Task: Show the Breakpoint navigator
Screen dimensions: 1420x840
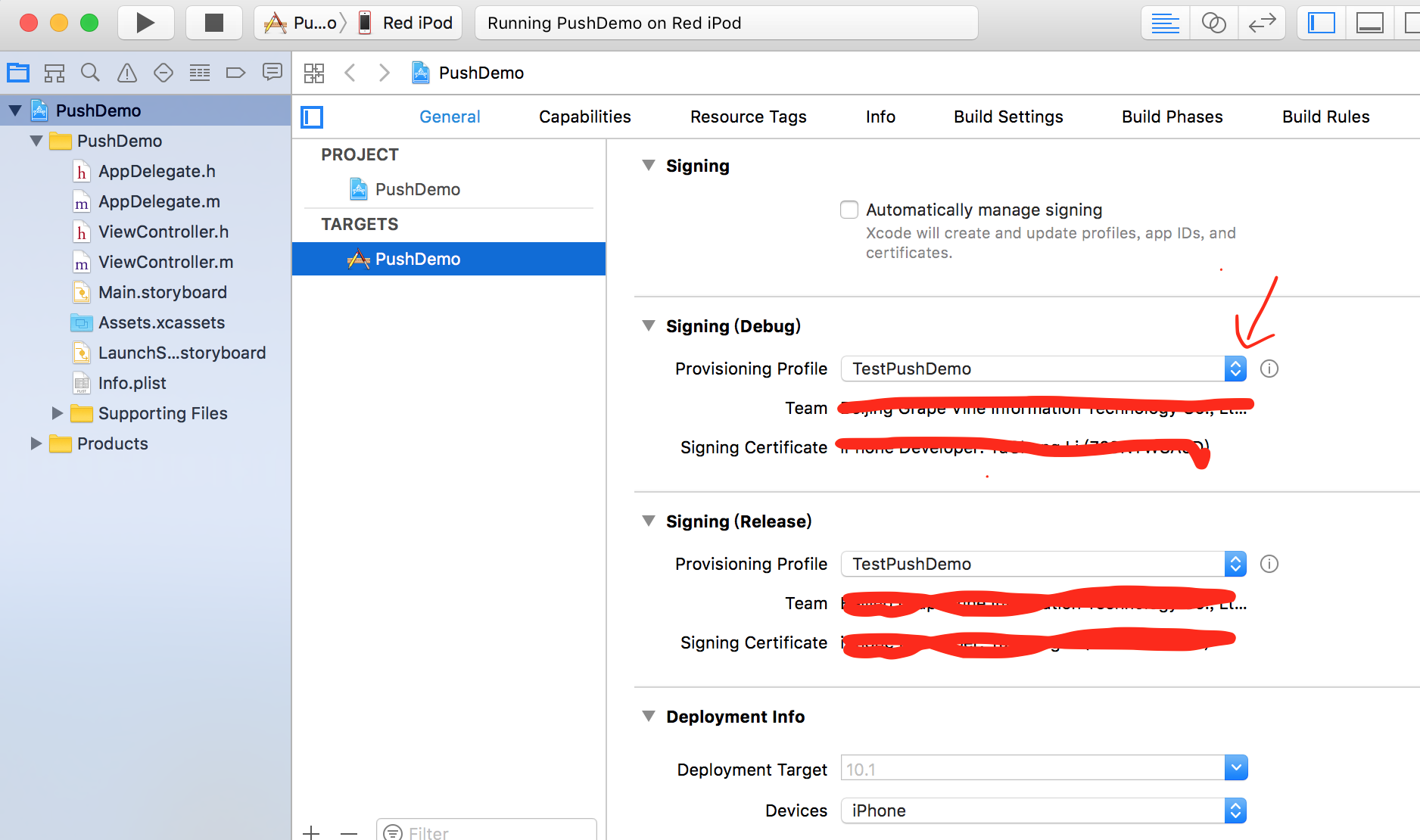Action: [235, 73]
